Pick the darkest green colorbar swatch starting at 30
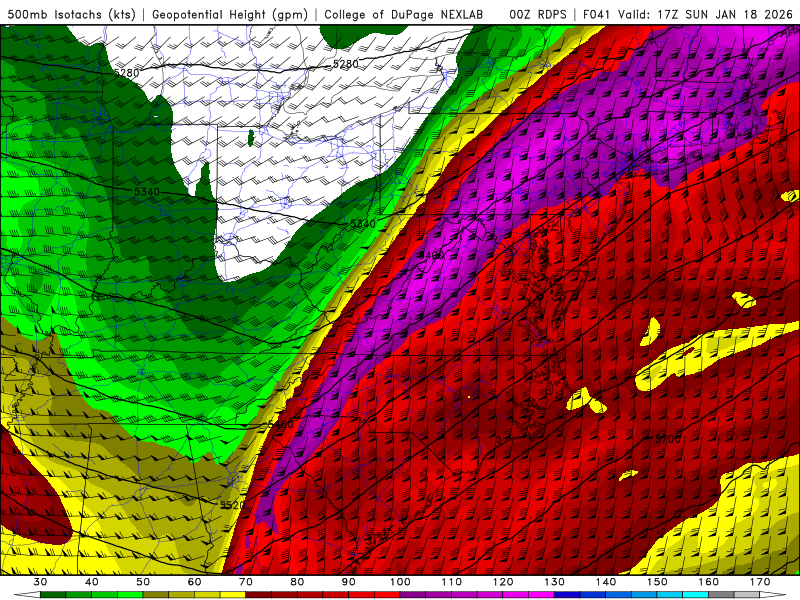 (x=53, y=594)
